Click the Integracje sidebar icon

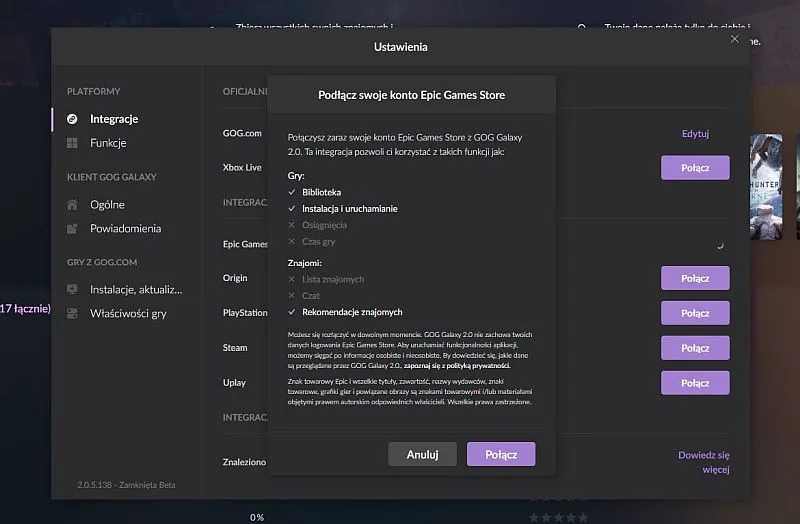pyautogui.click(x=72, y=119)
